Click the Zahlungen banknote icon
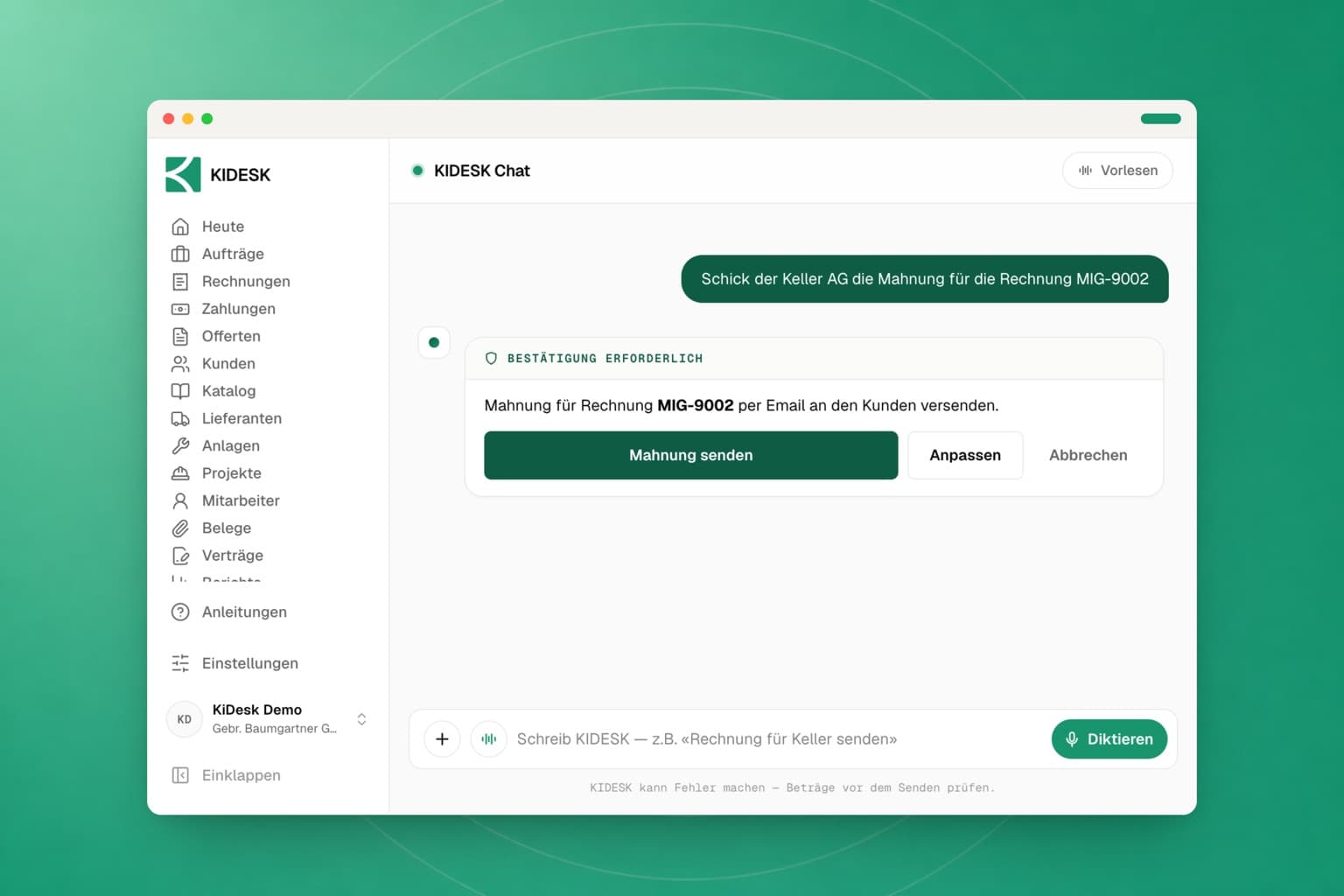 click(x=180, y=309)
